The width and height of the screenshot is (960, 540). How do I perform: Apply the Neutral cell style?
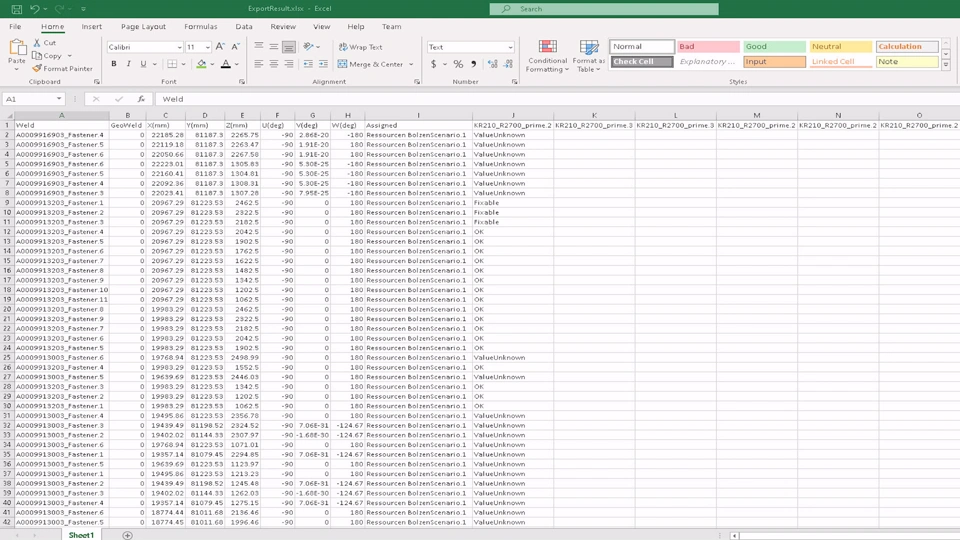click(x=840, y=47)
